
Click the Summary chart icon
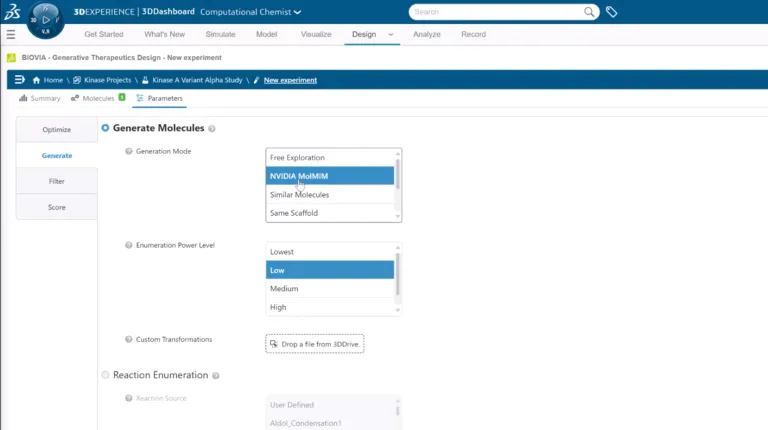(x=23, y=98)
